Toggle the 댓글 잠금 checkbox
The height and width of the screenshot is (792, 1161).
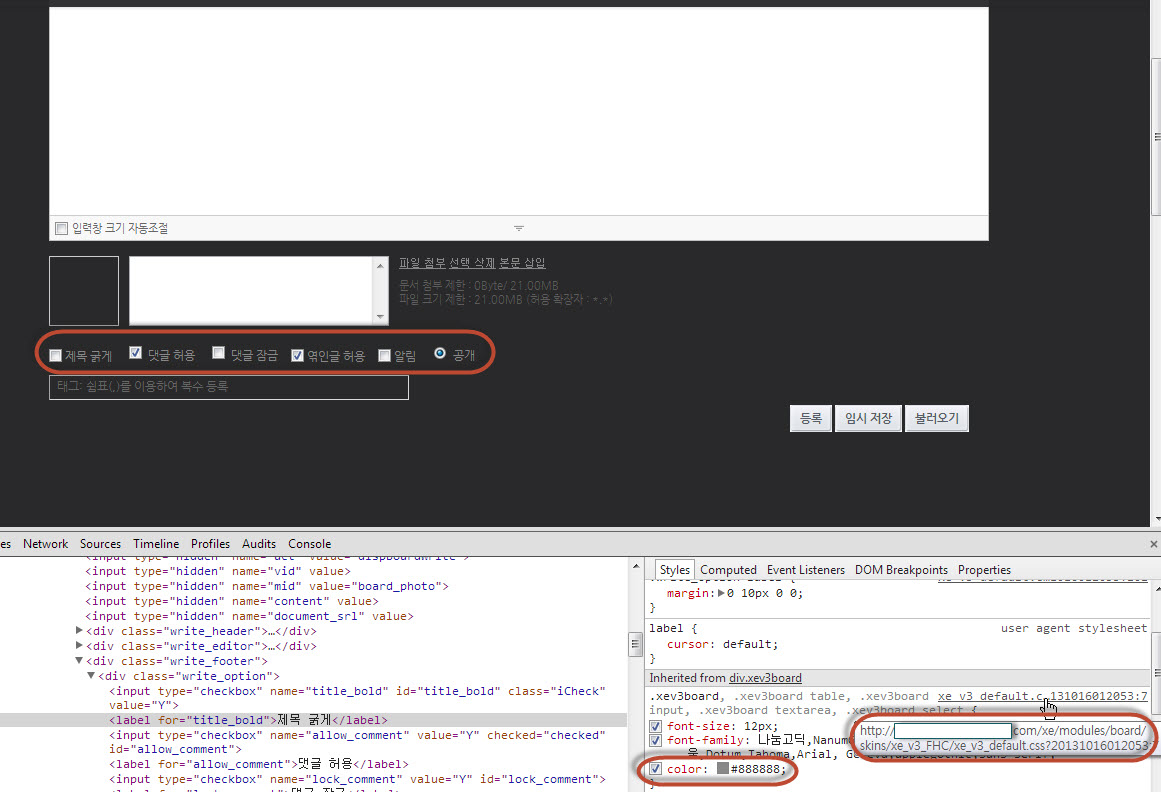218,354
